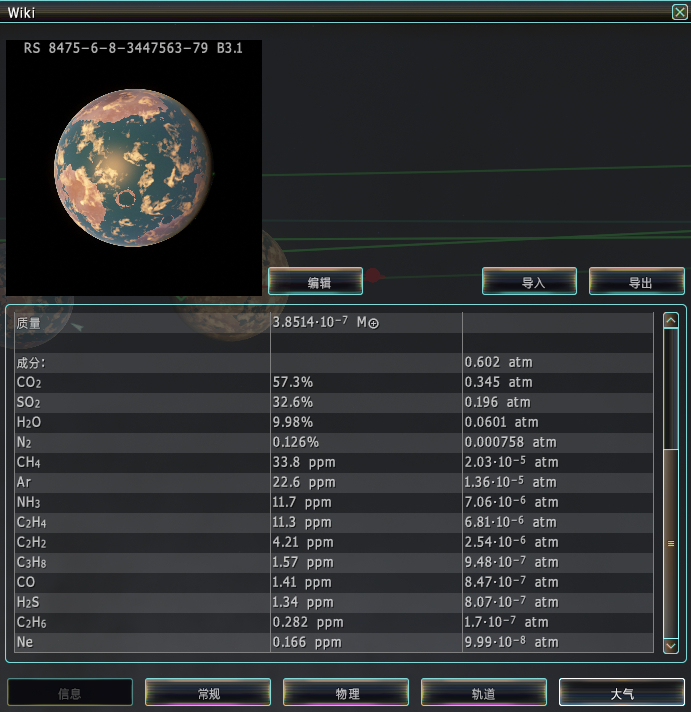Switch to the 轨道 tab
The image size is (691, 712).
click(484, 692)
